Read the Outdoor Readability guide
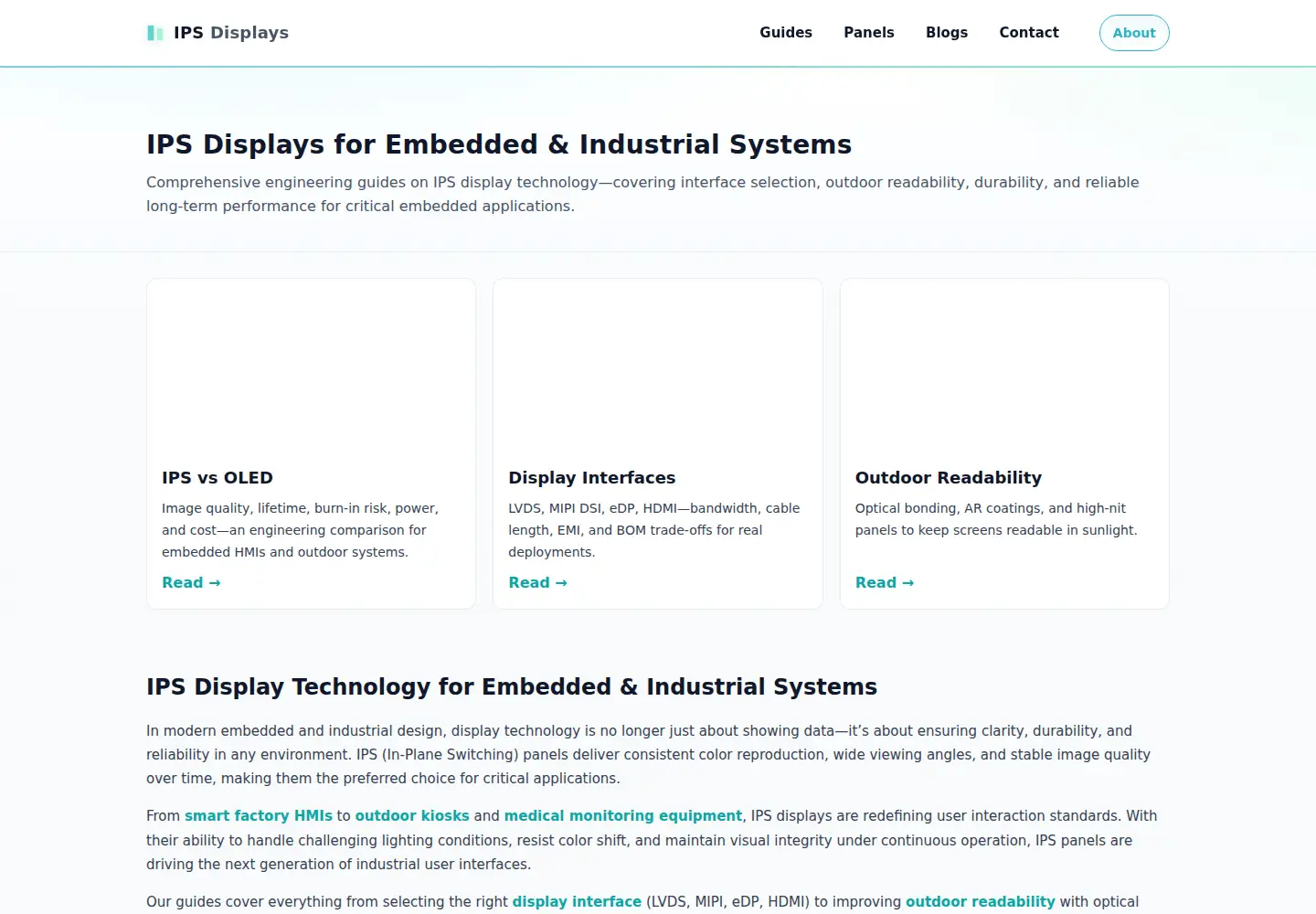 click(885, 583)
